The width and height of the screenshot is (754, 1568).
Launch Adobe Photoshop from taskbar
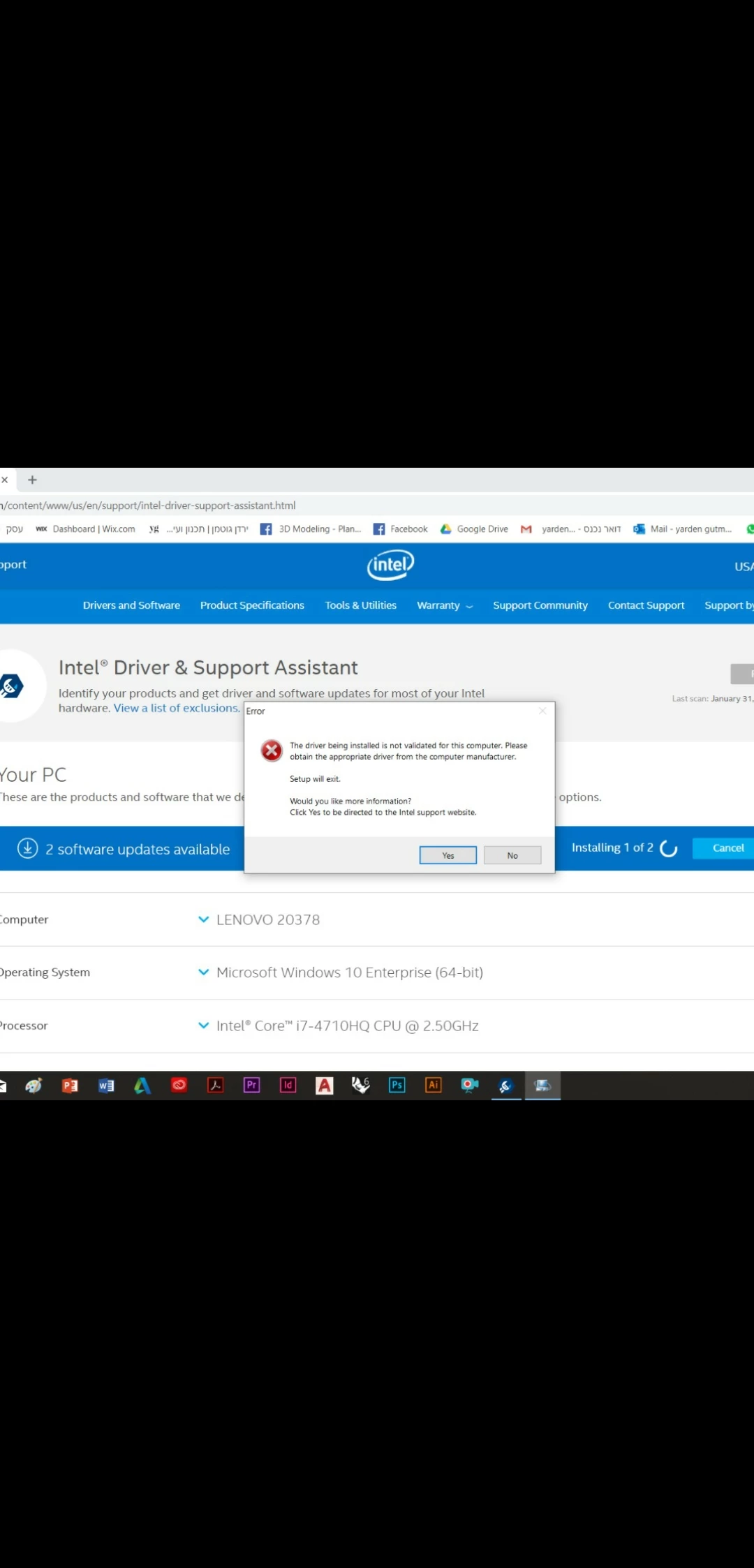tap(397, 1085)
